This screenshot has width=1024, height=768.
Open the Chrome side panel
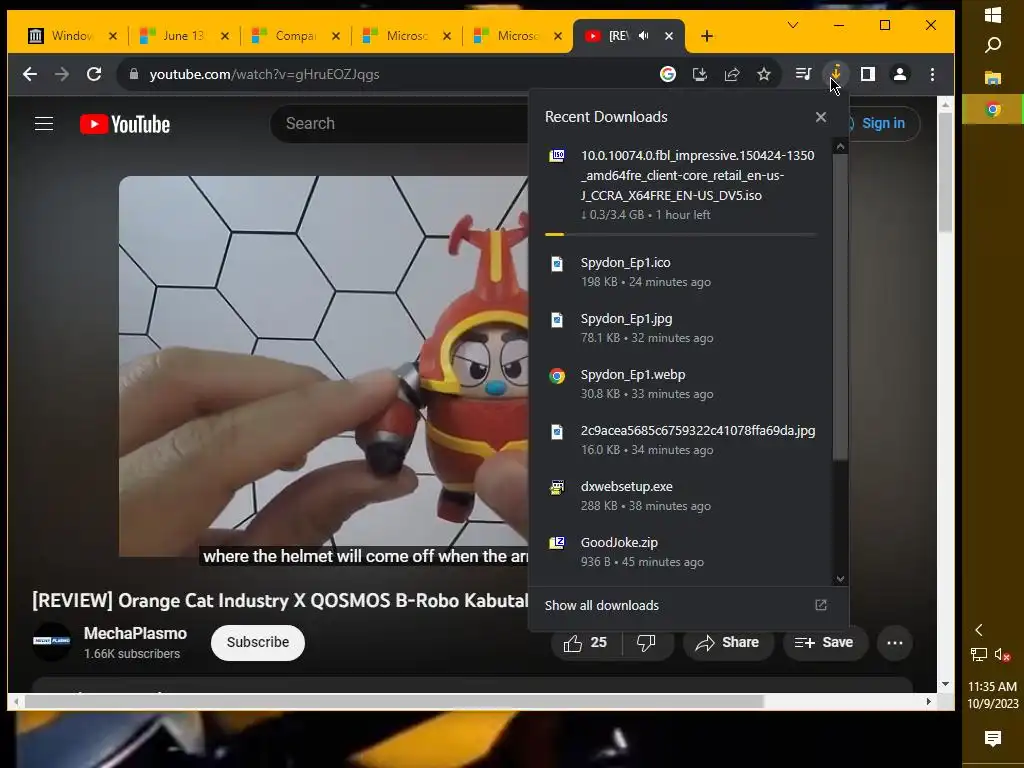(x=867, y=74)
